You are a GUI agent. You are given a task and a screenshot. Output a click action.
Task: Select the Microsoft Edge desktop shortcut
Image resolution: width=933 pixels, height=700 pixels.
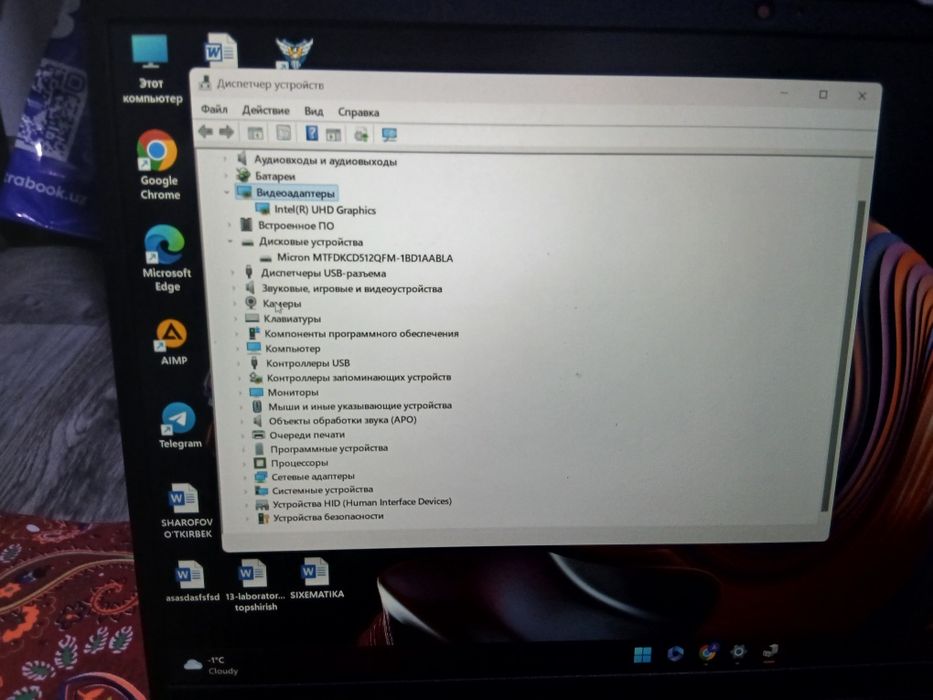(x=165, y=258)
